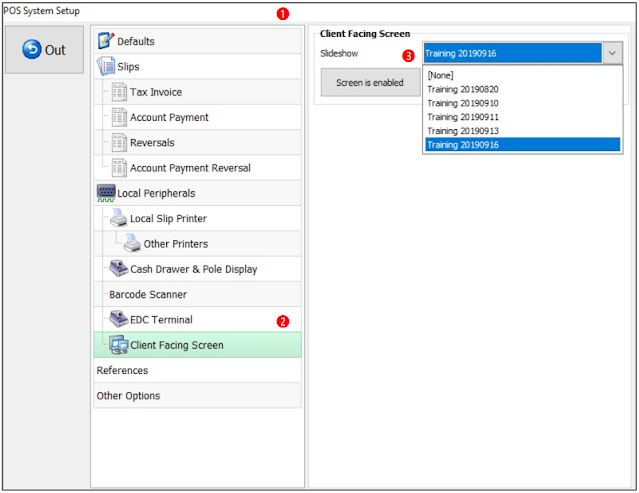Image resolution: width=639 pixels, height=493 pixels.
Task: Click the Local Peripherals port icon
Action: tap(106, 193)
